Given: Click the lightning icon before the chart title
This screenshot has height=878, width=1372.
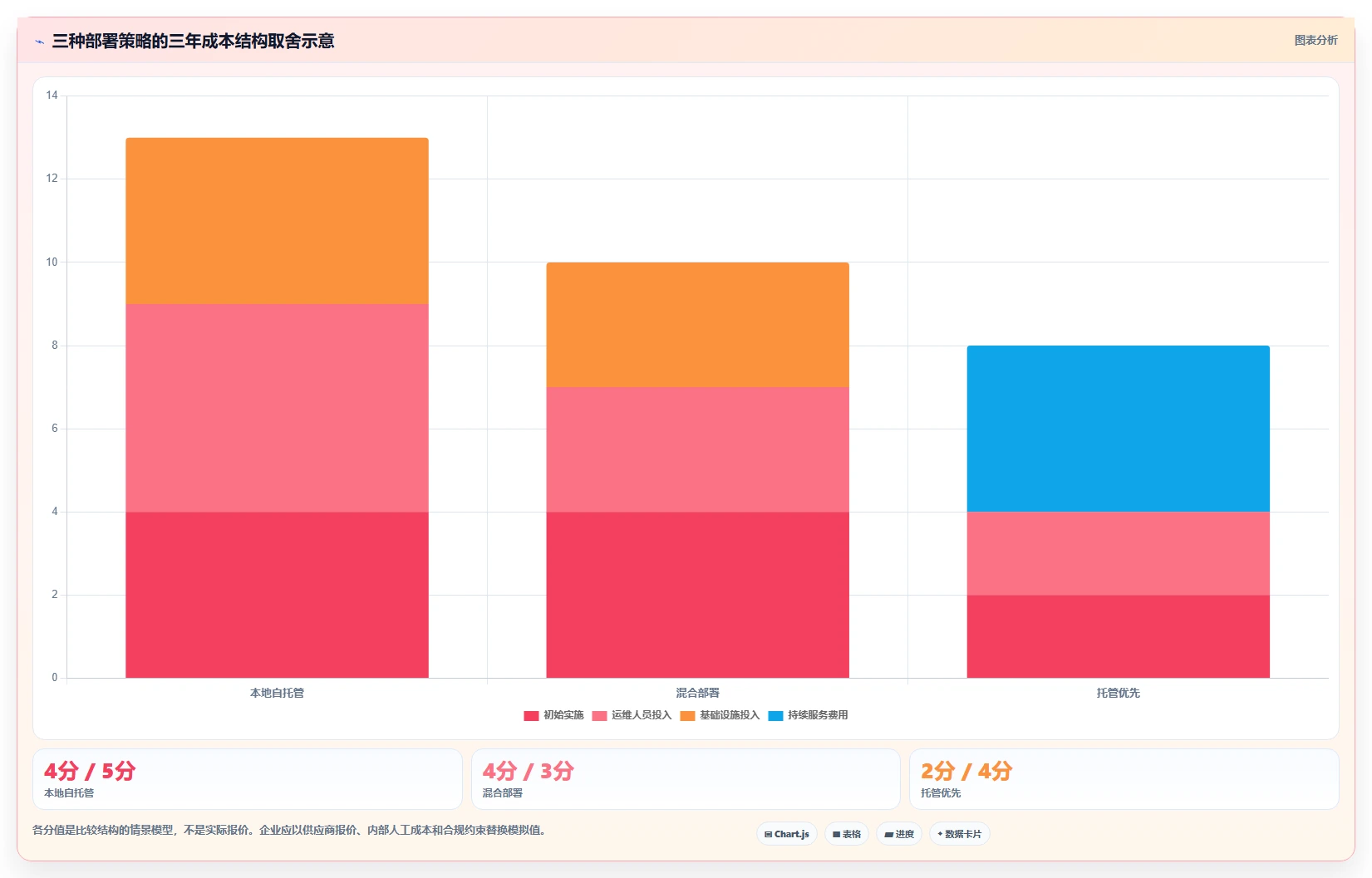Looking at the screenshot, I should (39, 42).
